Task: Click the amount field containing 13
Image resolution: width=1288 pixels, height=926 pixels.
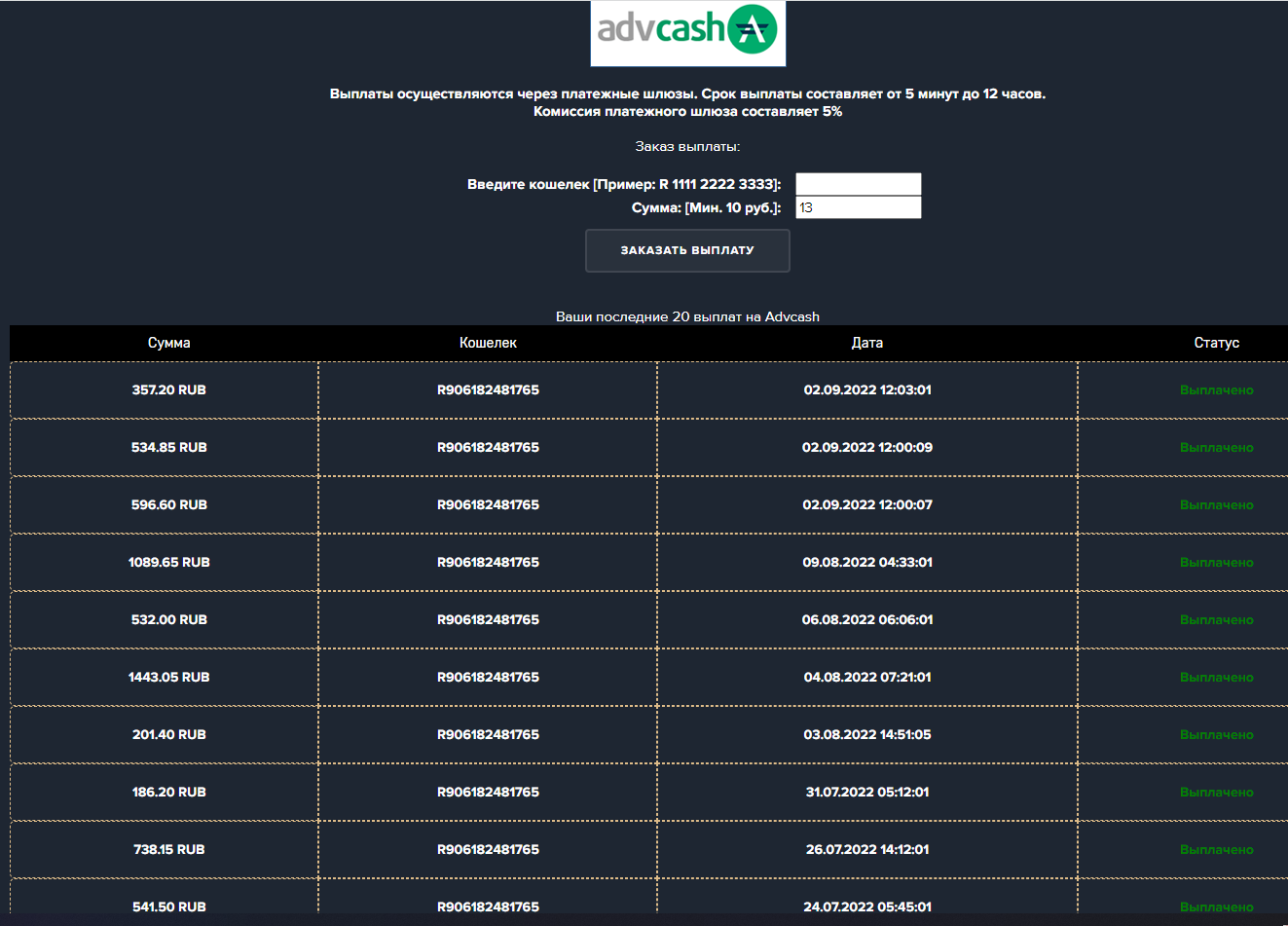Action: pyautogui.click(x=859, y=207)
